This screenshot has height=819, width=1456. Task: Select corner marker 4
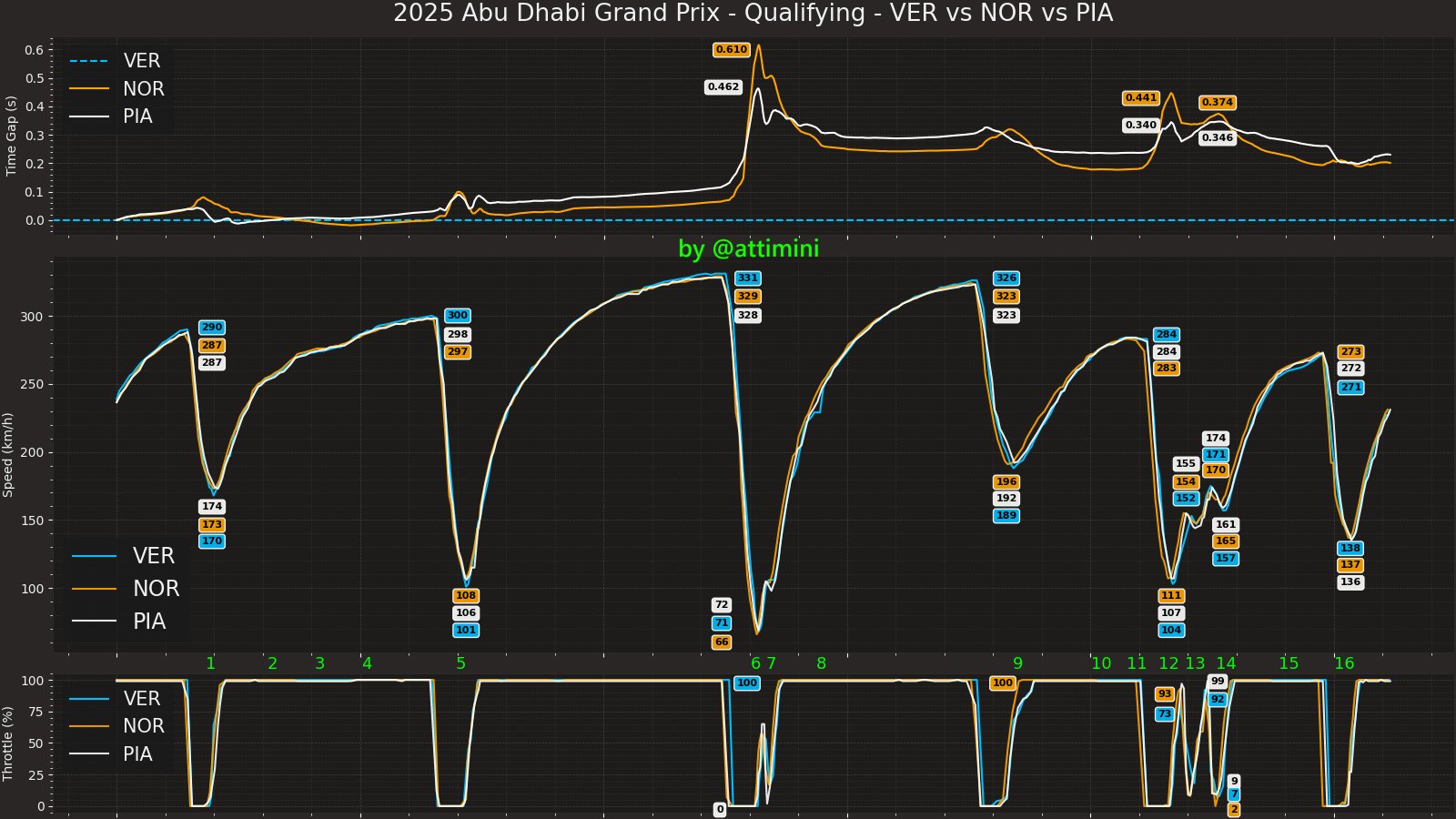pyautogui.click(x=368, y=663)
